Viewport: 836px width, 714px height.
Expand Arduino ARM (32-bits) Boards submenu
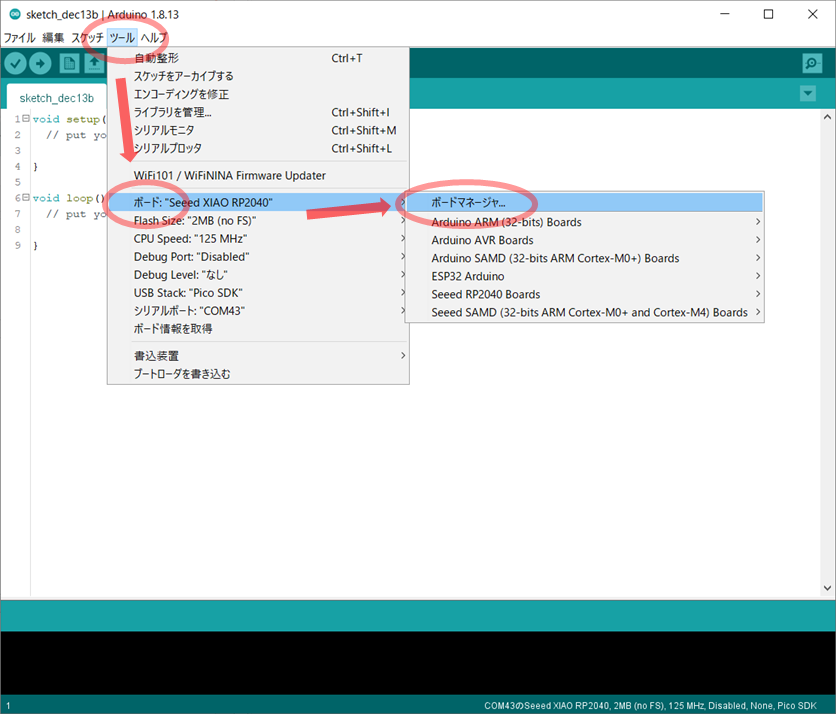[584, 222]
